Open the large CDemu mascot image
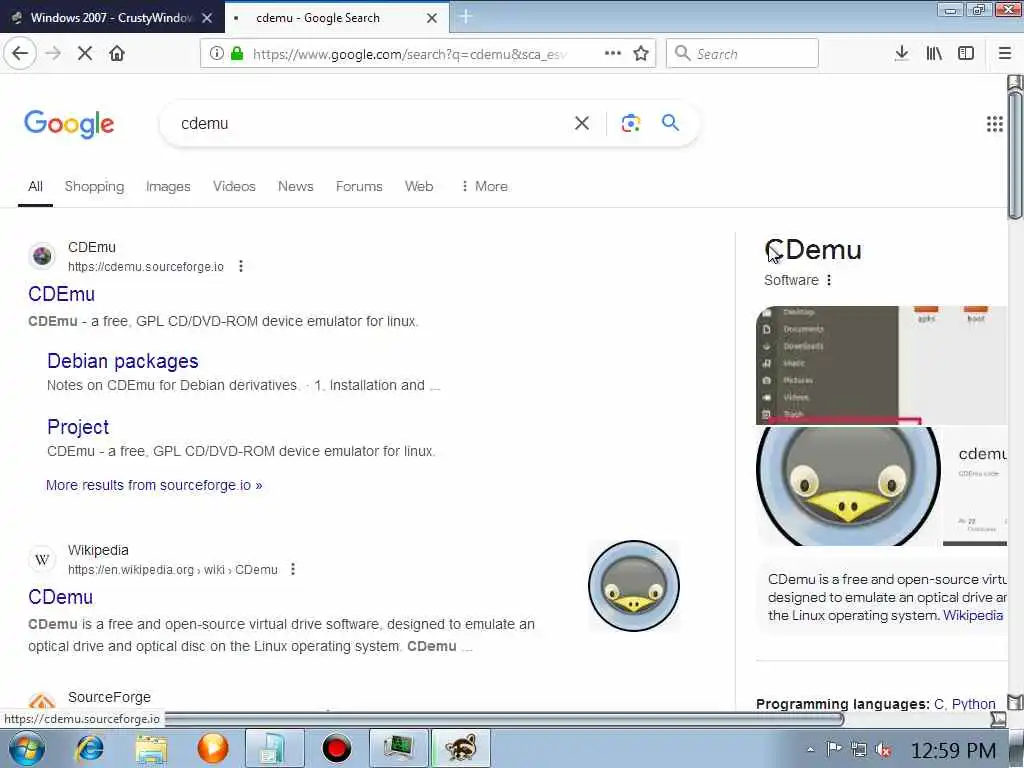 pos(848,486)
